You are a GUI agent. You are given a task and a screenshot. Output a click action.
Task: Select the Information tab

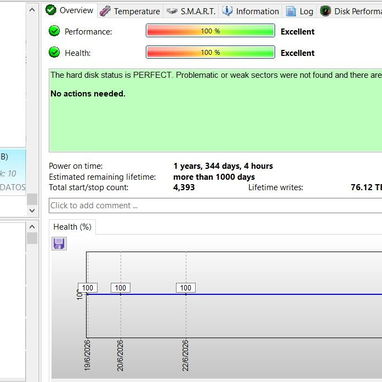point(251,11)
